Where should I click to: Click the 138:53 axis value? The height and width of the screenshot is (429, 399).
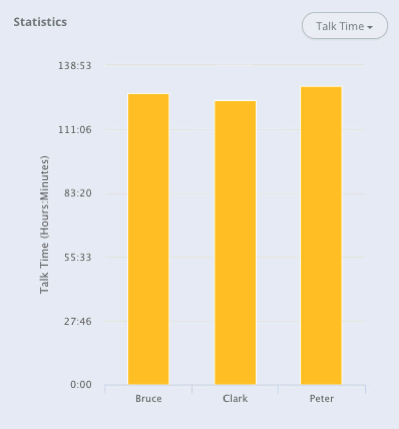75,65
